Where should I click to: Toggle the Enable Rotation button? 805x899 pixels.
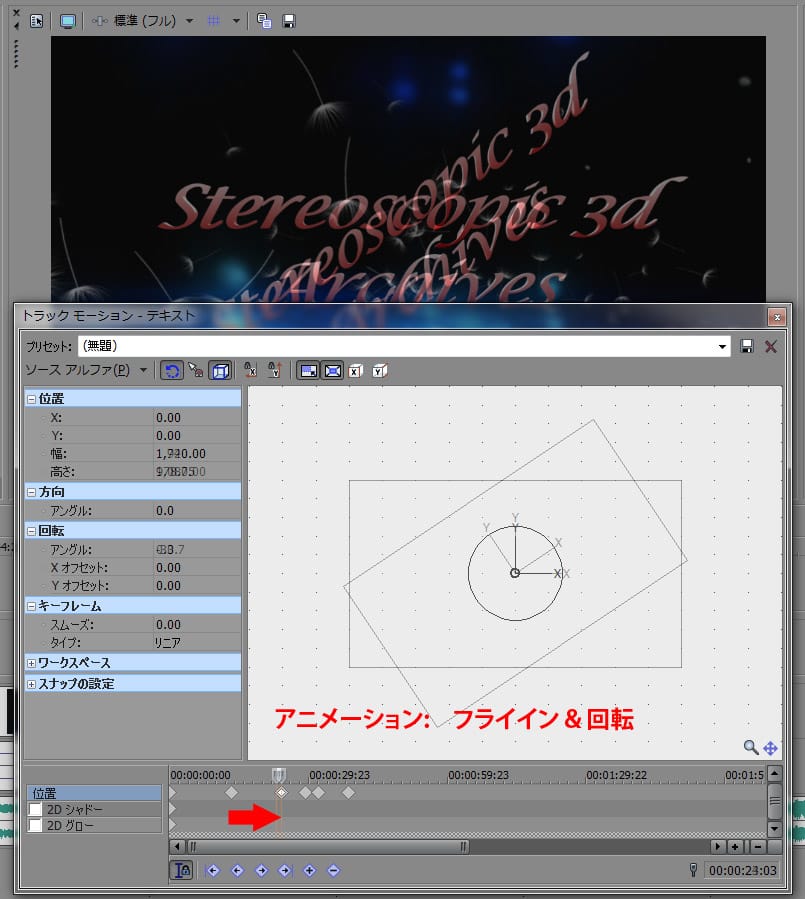pyautogui.click(x=170, y=370)
